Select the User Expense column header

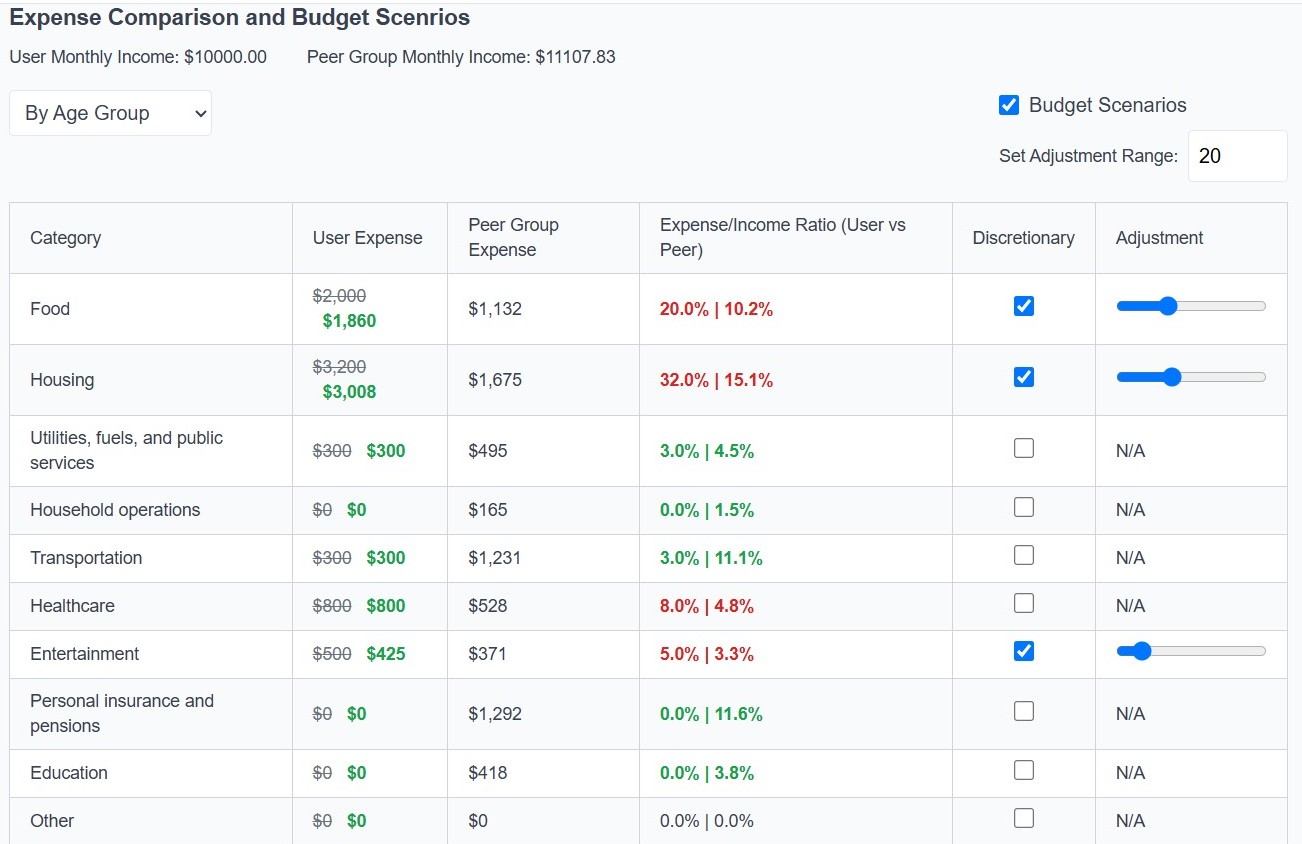coord(369,238)
